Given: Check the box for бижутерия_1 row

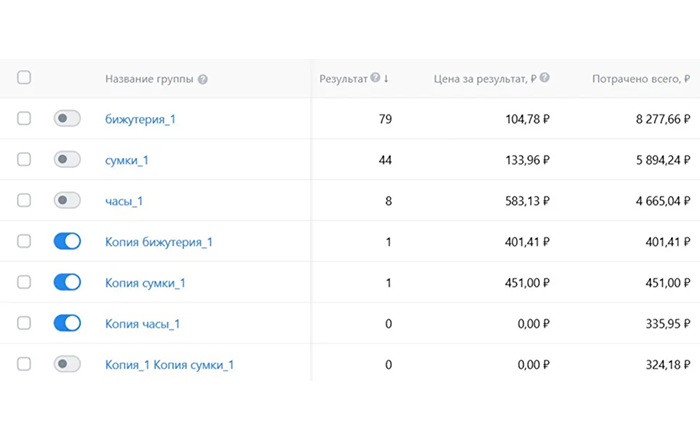Looking at the screenshot, I should (x=24, y=119).
